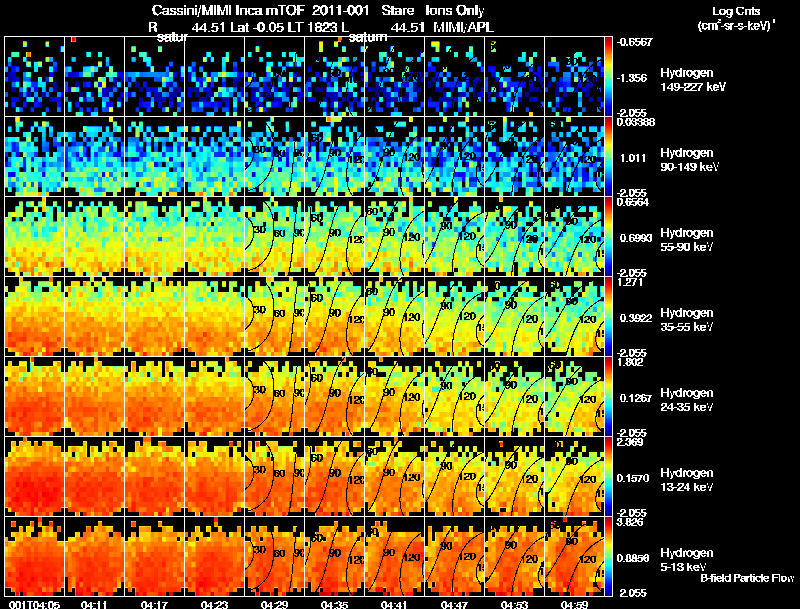Click the Log Cnts legend heading
Screen dimensions: 800x609
pyautogui.click(x=736, y=11)
